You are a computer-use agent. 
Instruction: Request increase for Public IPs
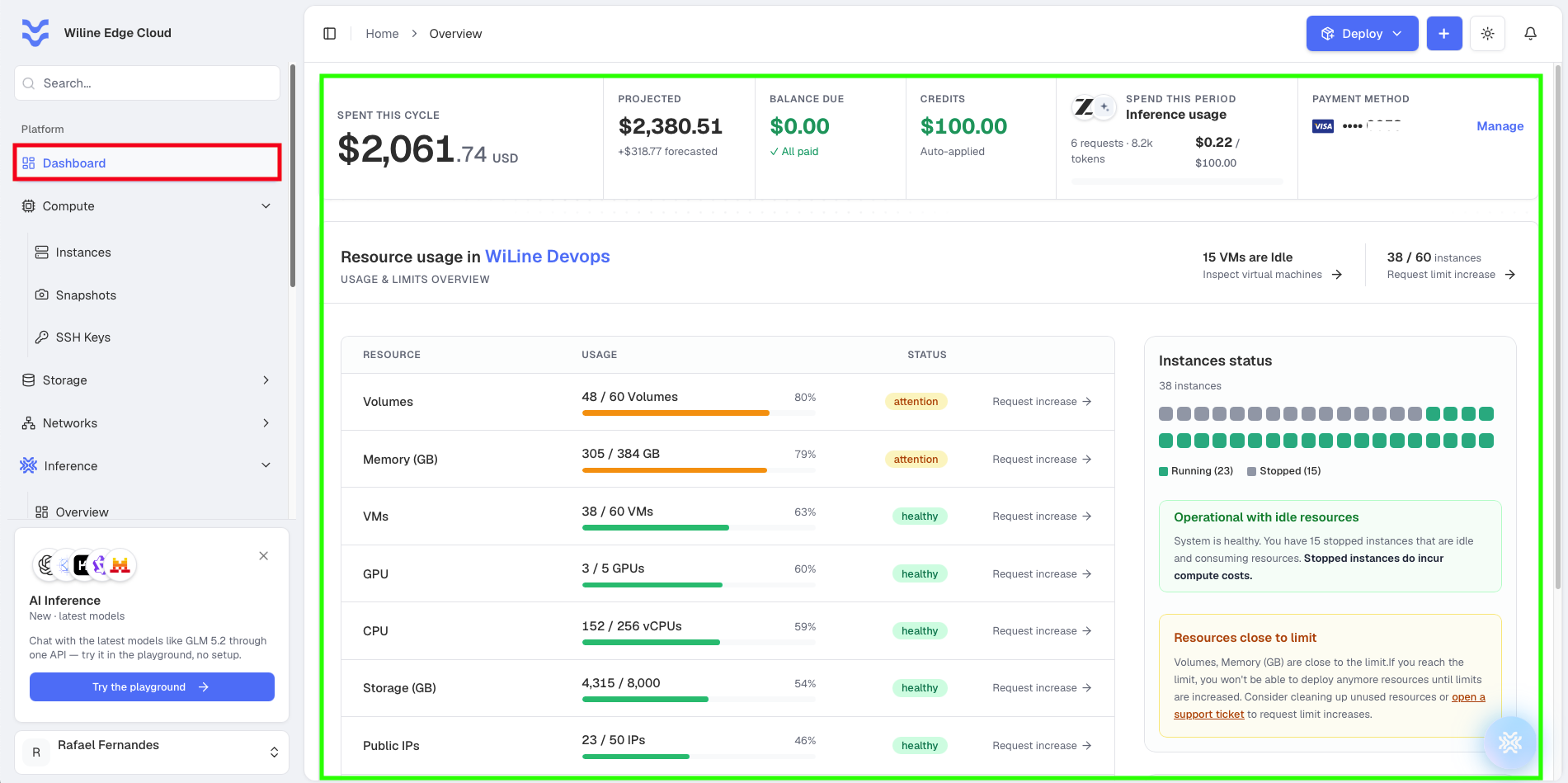point(1042,746)
